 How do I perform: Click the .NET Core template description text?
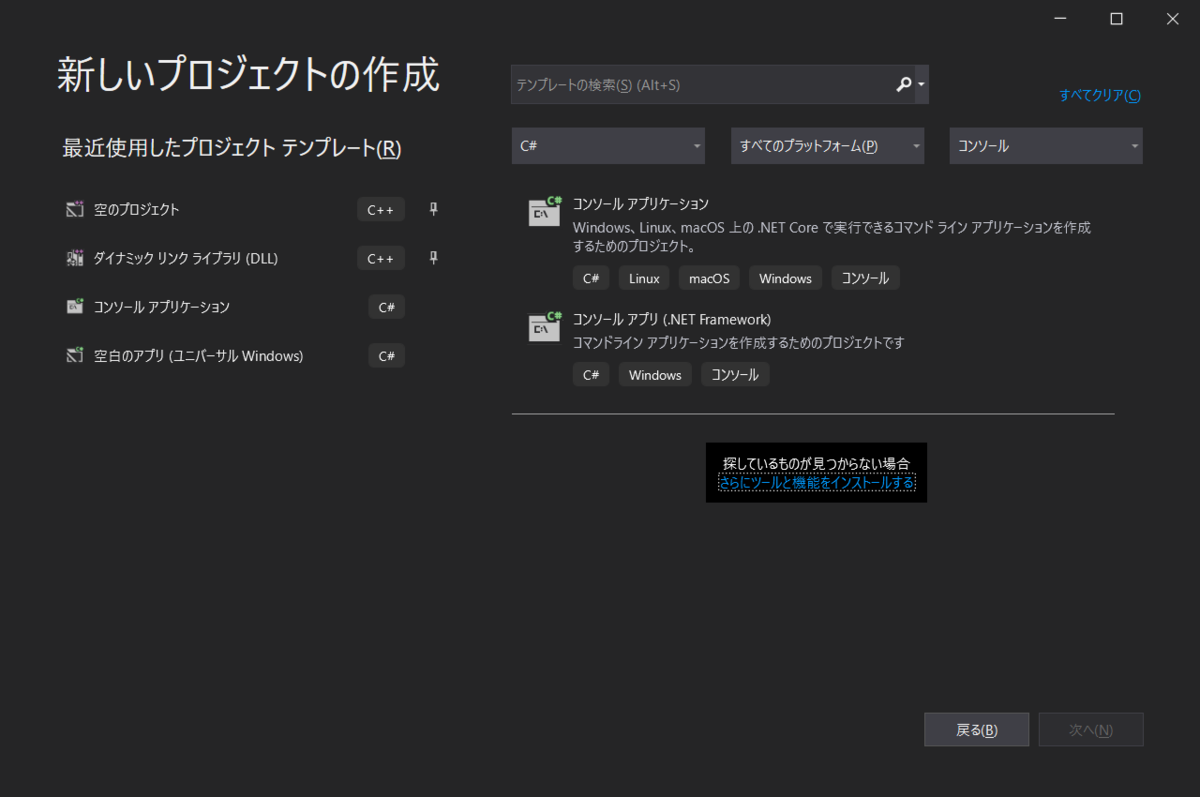coord(832,236)
